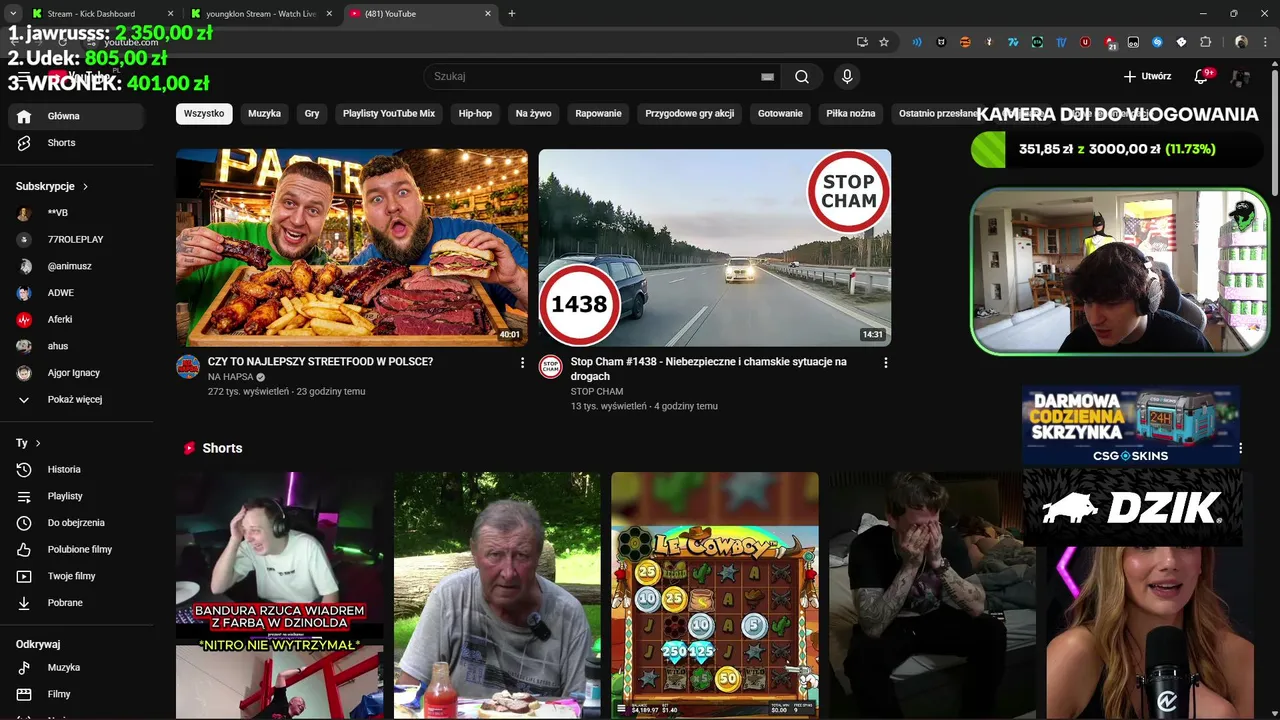Click the voice search microphone icon
Image resolution: width=1280 pixels, height=720 pixels.
(x=847, y=76)
